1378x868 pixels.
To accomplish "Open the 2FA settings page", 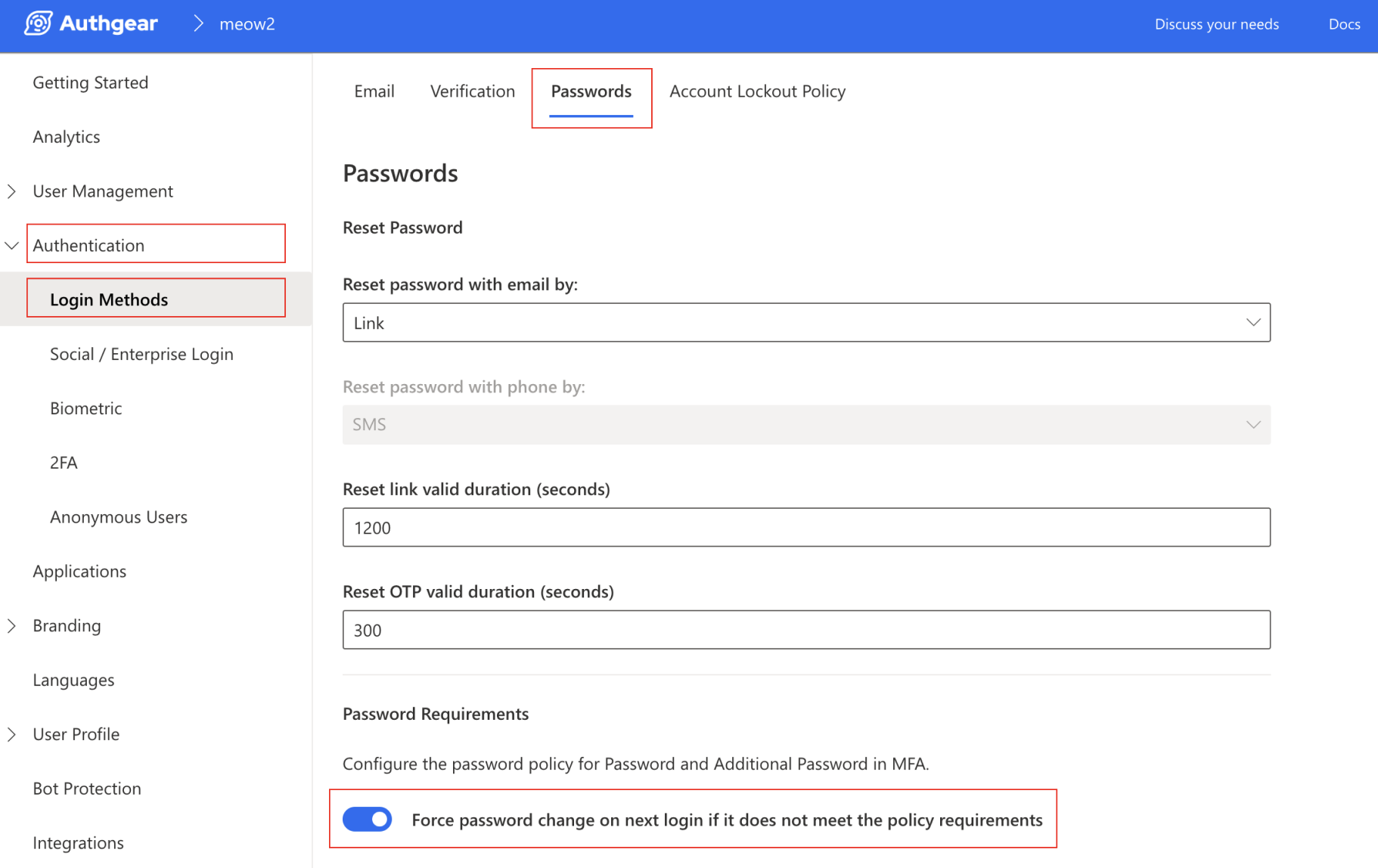I will click(x=64, y=463).
